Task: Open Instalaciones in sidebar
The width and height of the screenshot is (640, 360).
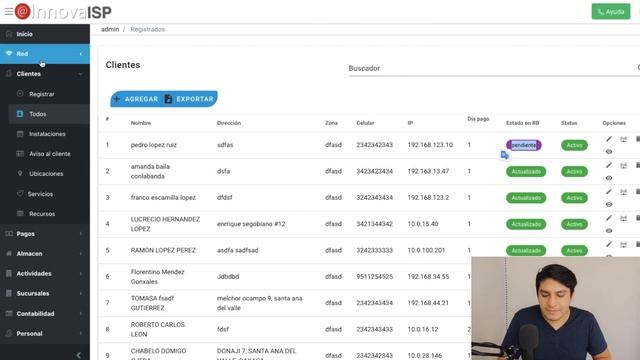Action: pos(47,134)
